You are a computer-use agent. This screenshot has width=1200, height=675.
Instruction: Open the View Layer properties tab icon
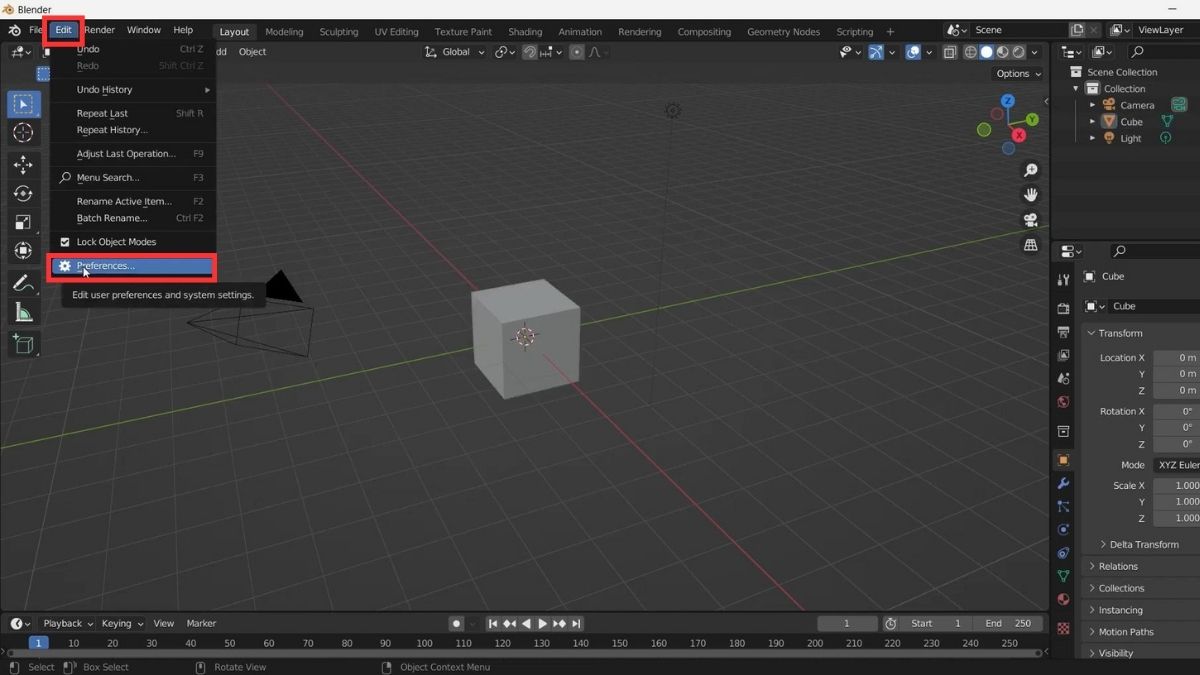click(x=1063, y=355)
